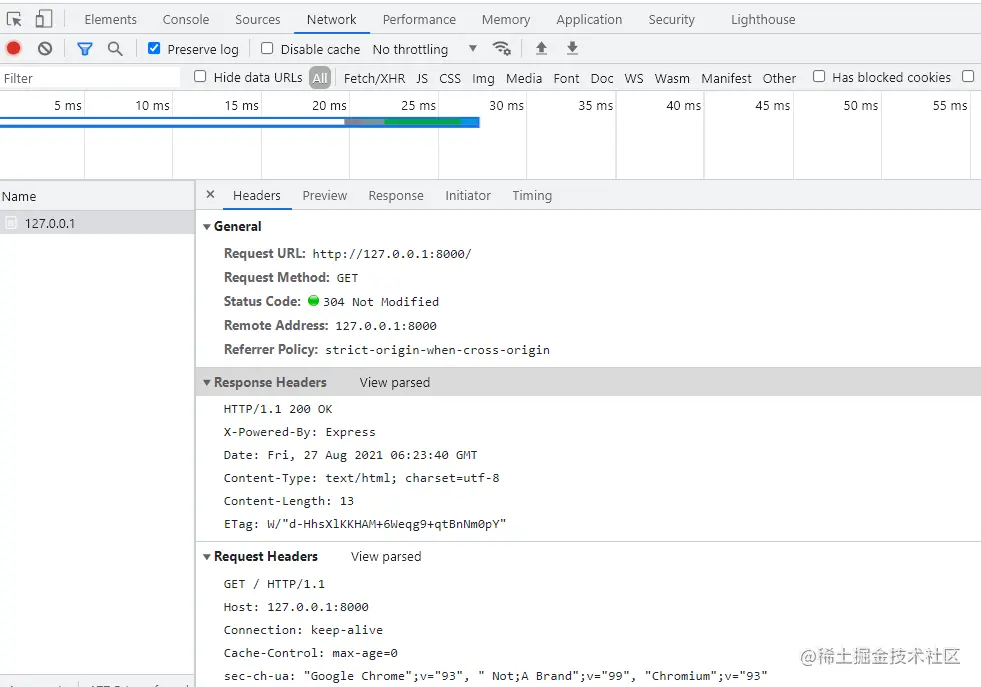Filter requests by WS

tap(634, 78)
